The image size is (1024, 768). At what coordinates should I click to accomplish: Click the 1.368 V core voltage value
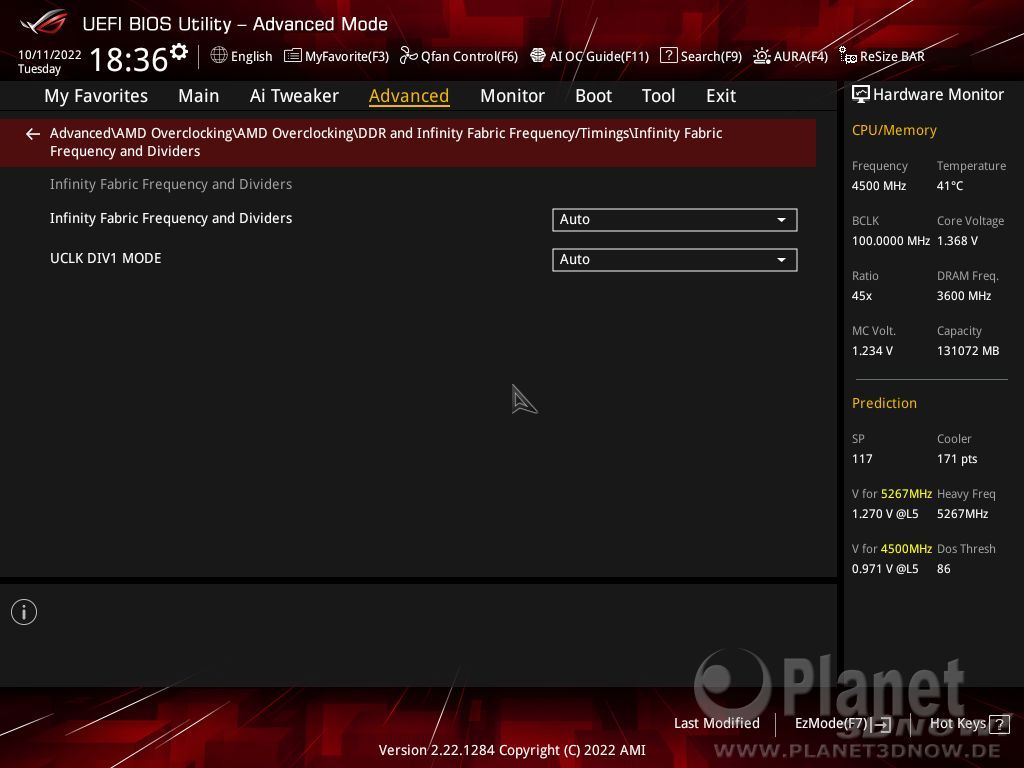[x=957, y=241]
